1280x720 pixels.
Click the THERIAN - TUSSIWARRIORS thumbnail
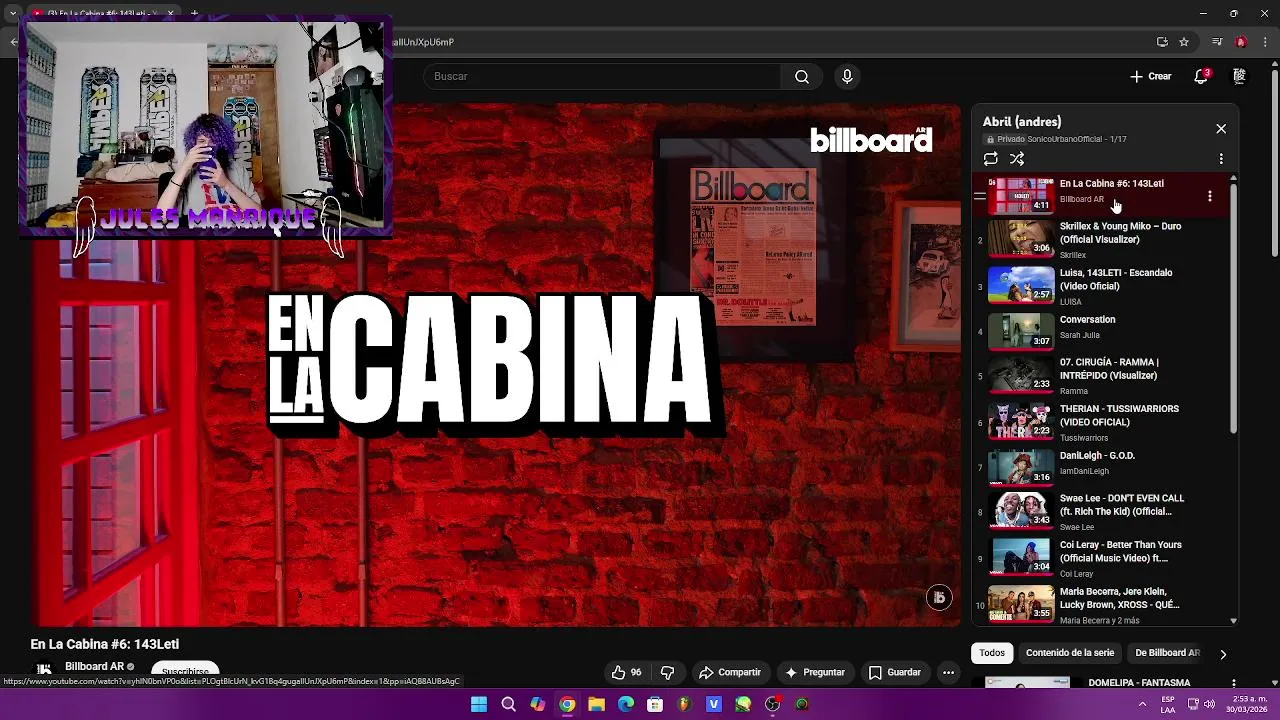pyautogui.click(x=1021, y=422)
